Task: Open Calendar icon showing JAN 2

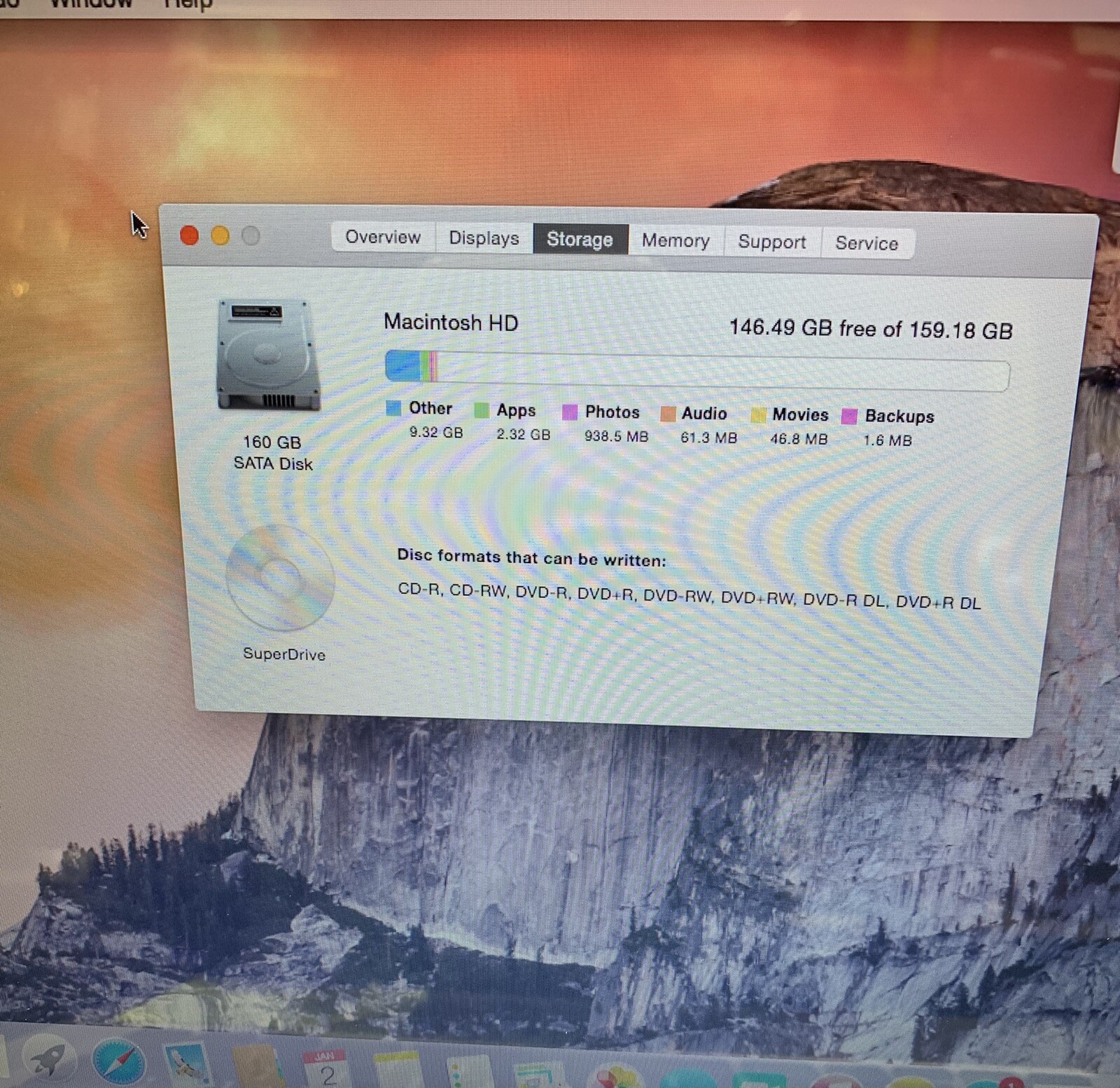Action: (x=327, y=1068)
